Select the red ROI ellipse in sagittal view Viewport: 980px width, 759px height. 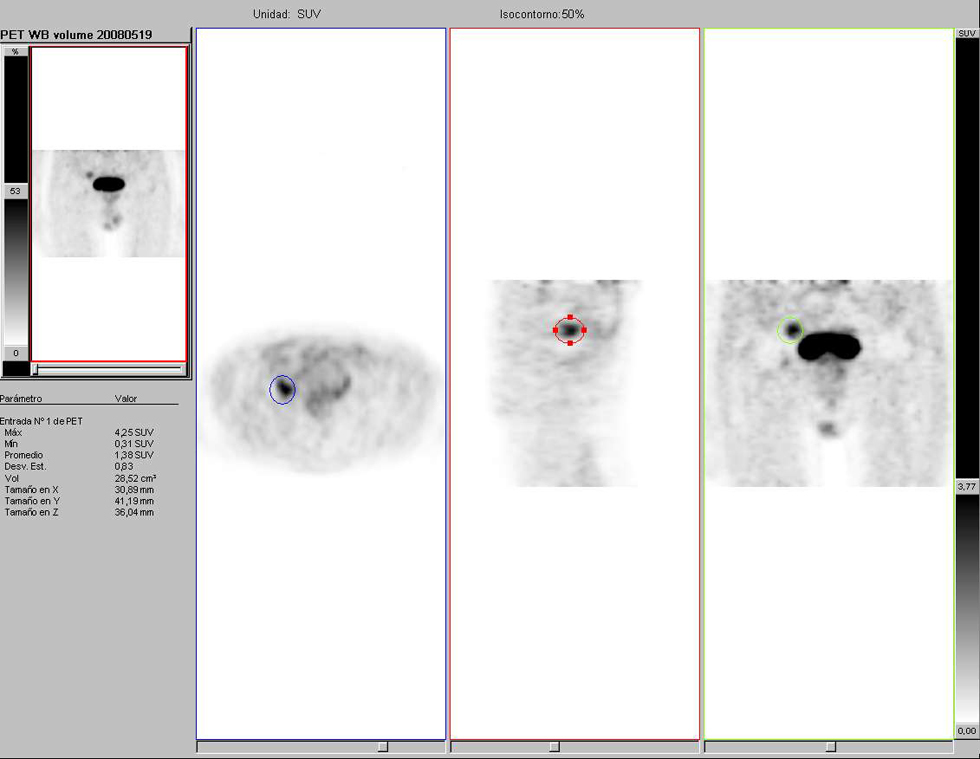[569, 329]
